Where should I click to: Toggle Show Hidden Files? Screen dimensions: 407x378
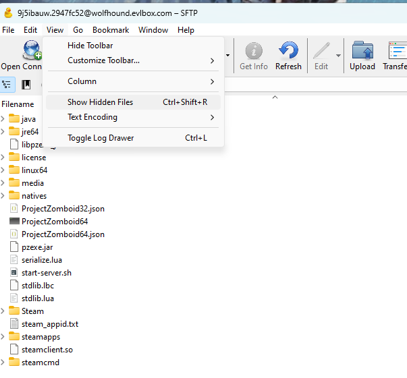pos(133,102)
